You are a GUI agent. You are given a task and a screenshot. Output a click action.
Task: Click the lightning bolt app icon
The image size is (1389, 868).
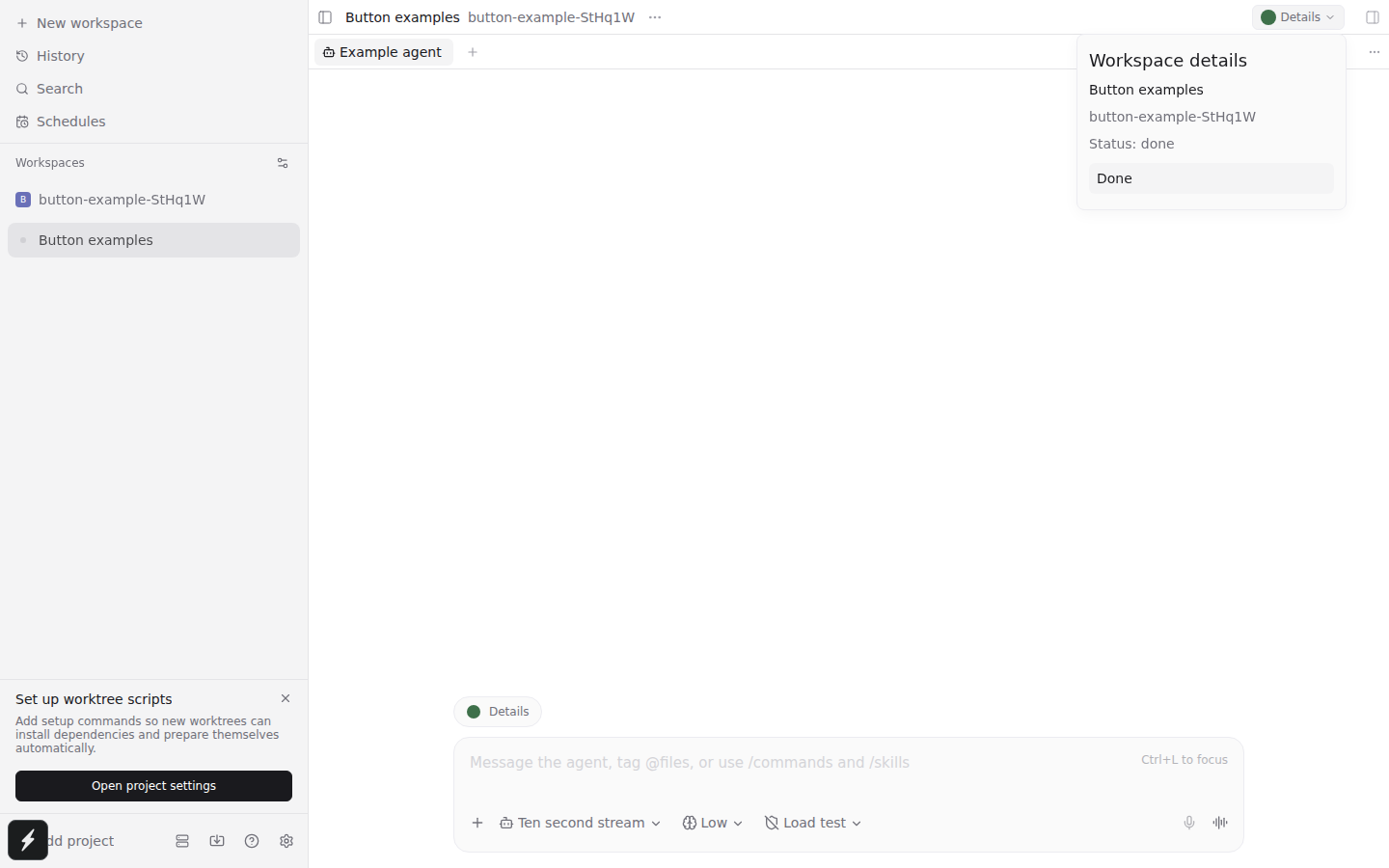28,840
